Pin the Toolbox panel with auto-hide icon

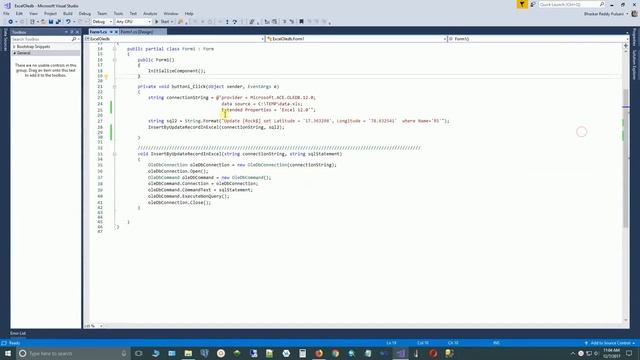(x=72, y=32)
